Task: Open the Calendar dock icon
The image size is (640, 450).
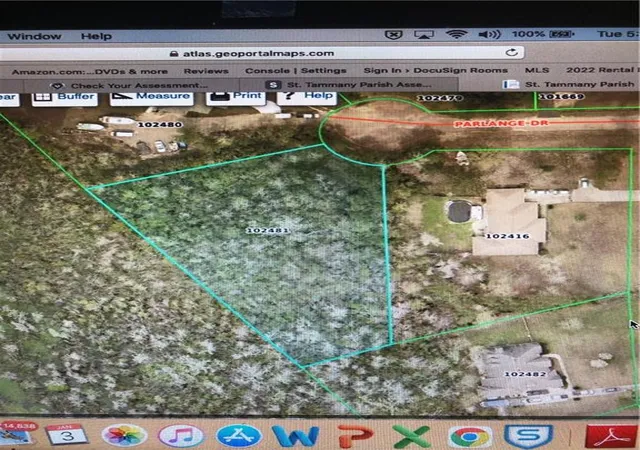Action: coord(66,434)
